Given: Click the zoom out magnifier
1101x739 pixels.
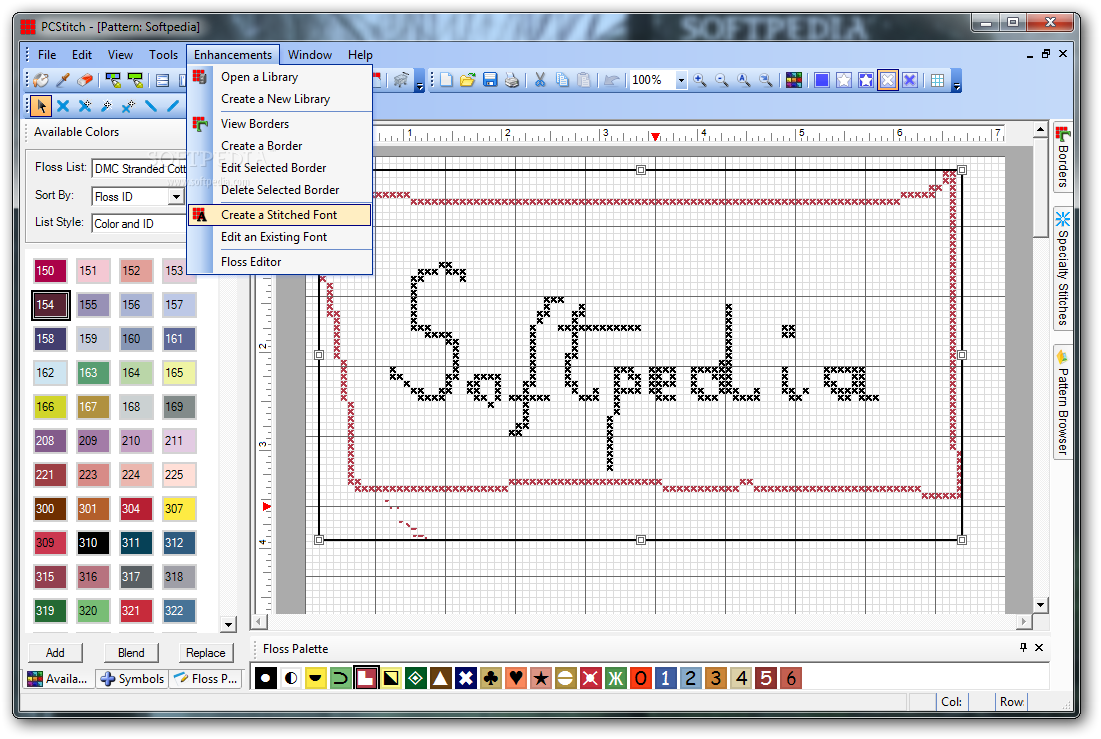Looking at the screenshot, I should pos(722,80).
